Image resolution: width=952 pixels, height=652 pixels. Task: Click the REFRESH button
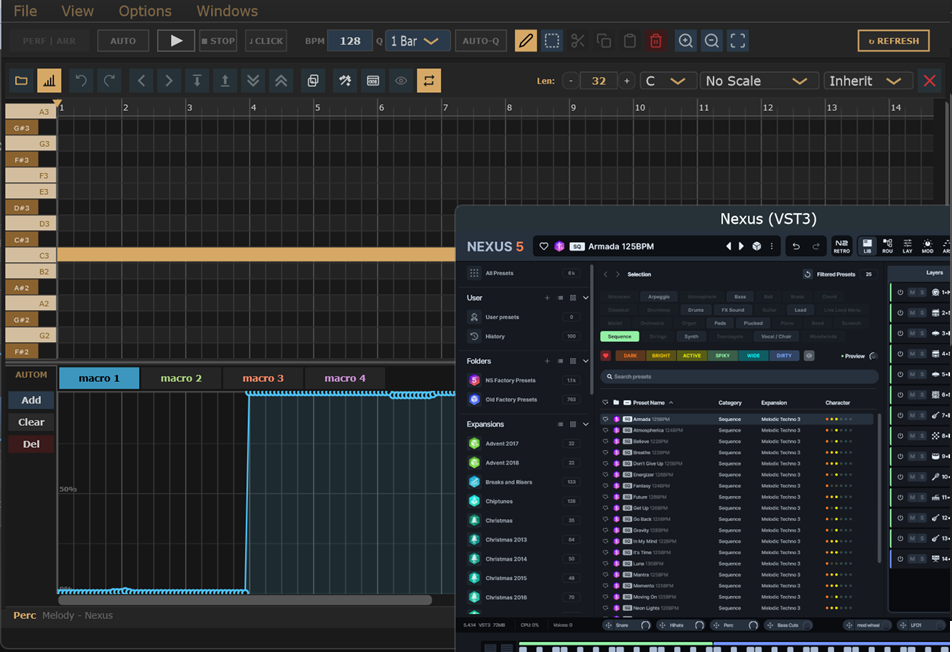(x=894, y=41)
